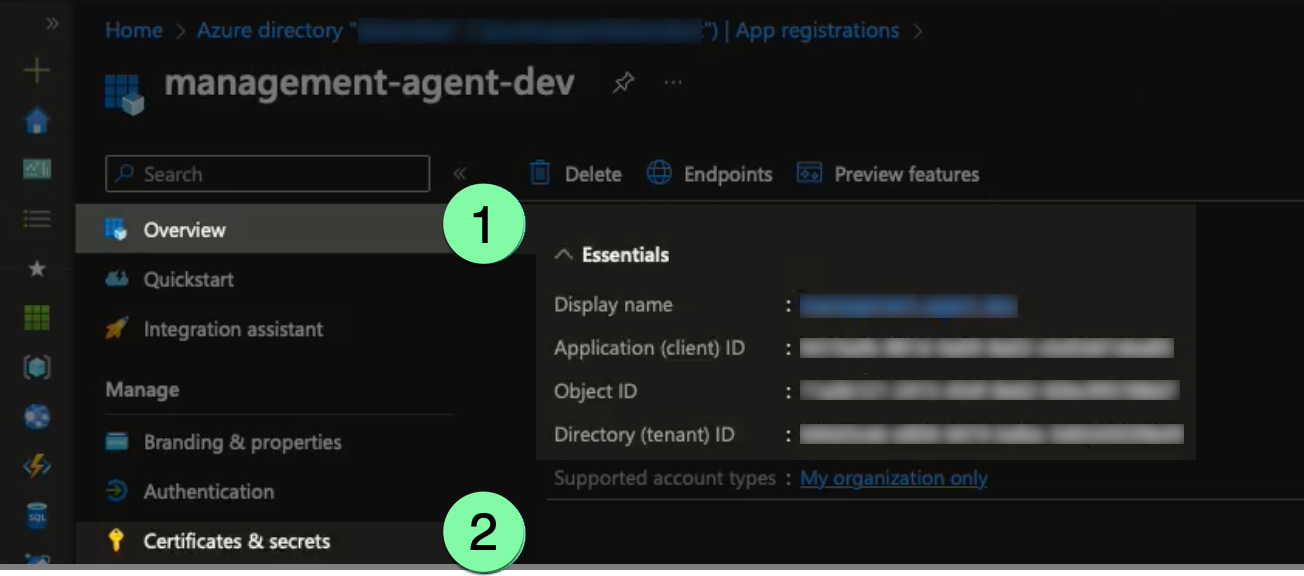Click the My organization only link
Viewport: 1304px width, 576px height.
pyautogui.click(x=893, y=479)
